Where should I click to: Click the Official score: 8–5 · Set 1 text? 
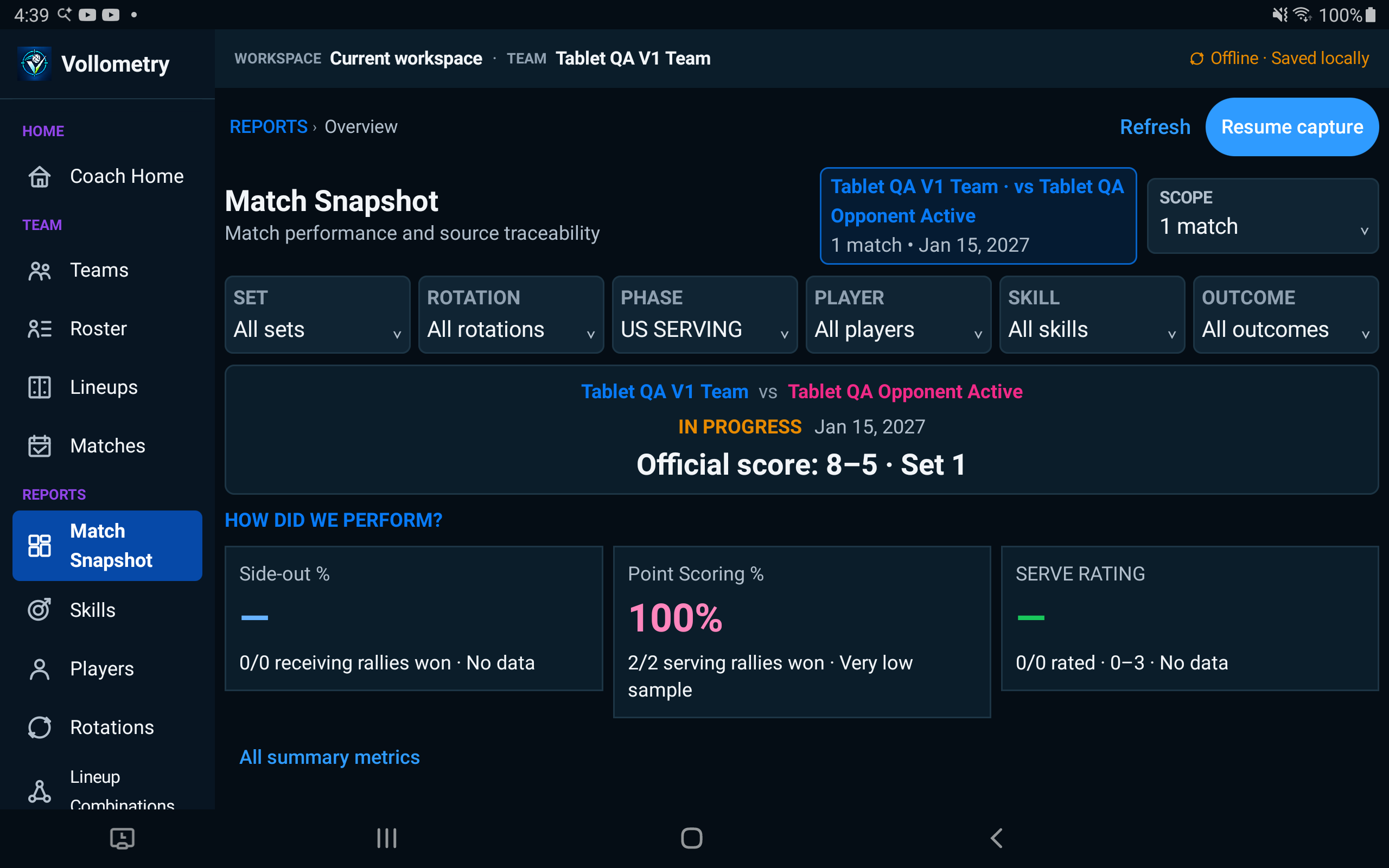pos(801,464)
